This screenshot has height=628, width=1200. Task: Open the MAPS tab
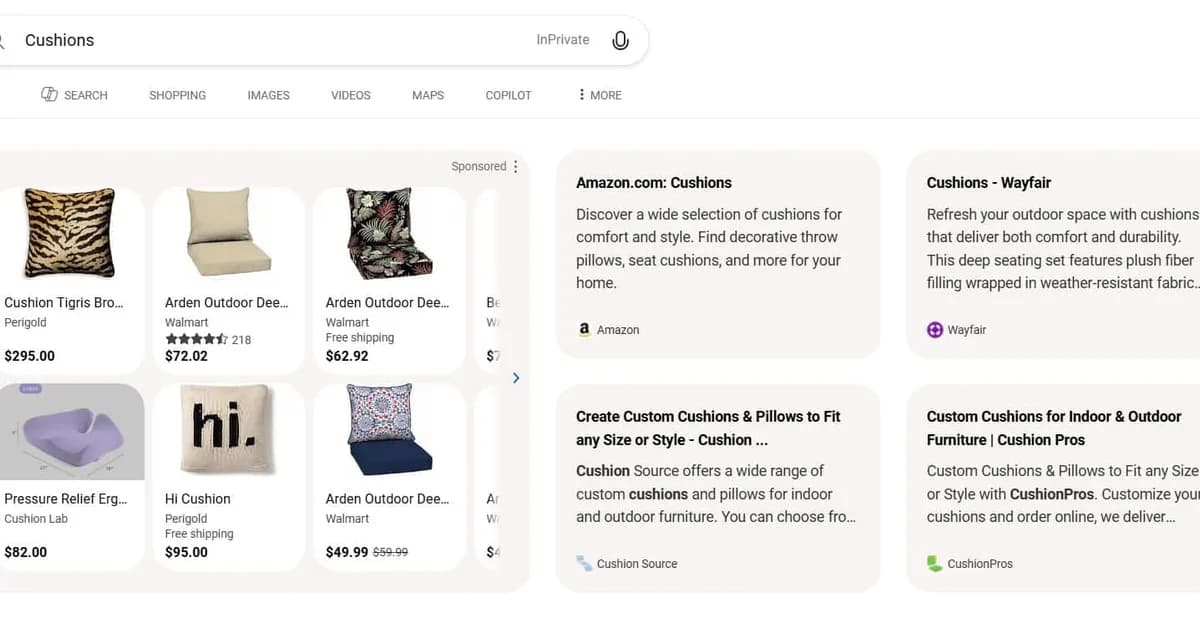pos(427,95)
